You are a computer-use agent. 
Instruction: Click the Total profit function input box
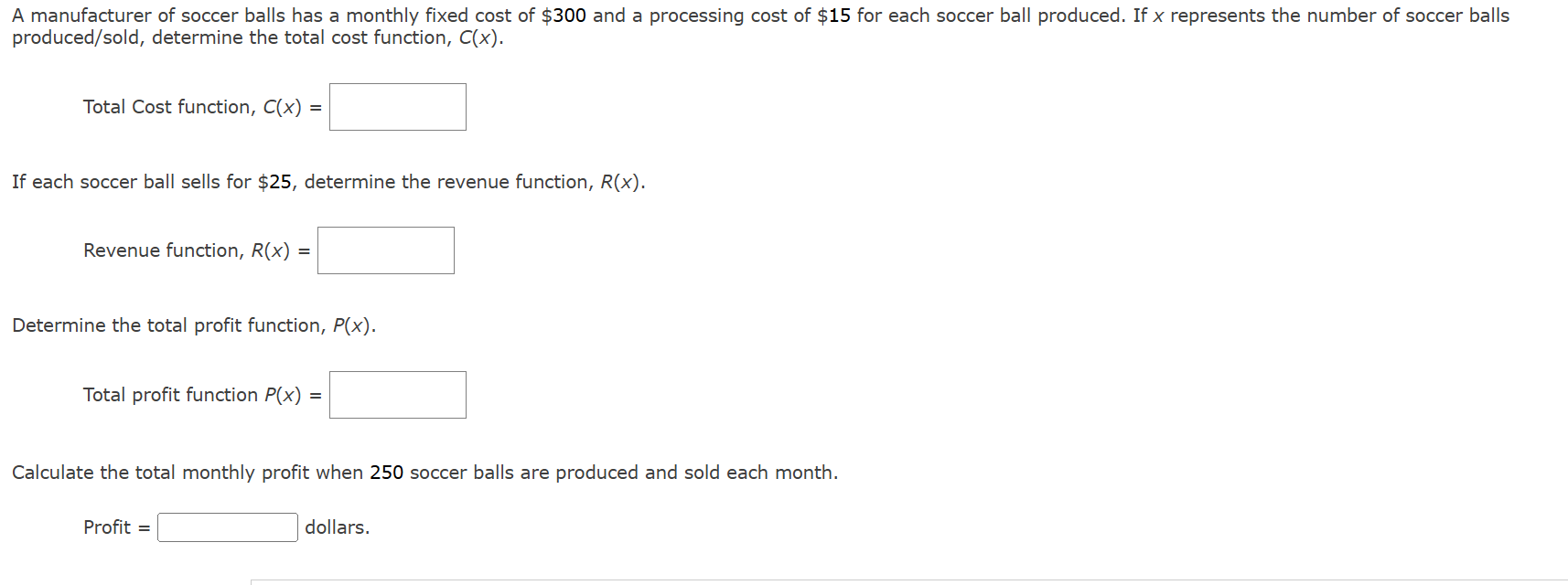(x=397, y=394)
